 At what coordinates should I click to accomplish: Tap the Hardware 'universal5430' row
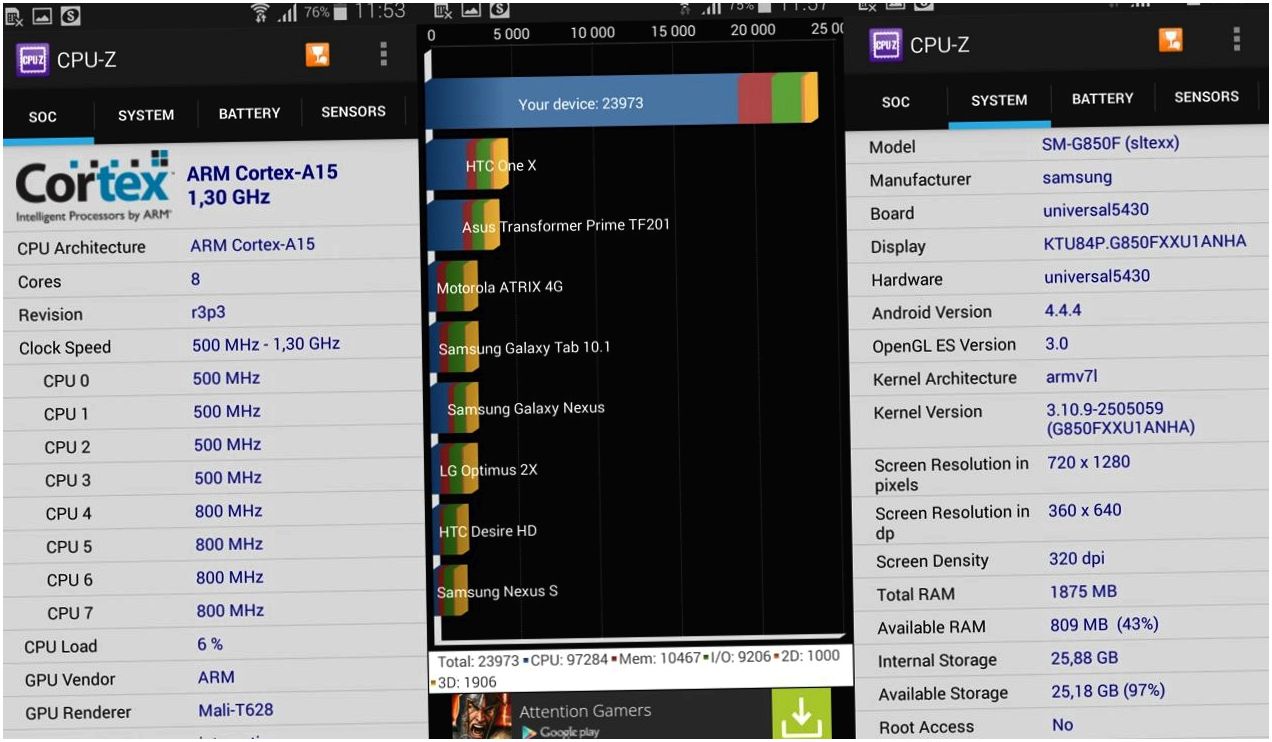pyautogui.click(x=1058, y=278)
